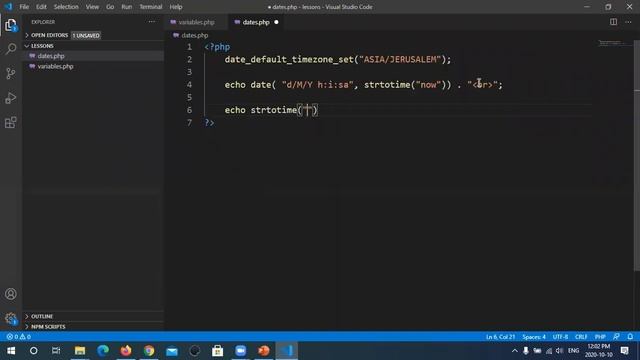Open the Windows Start menu
The height and width of the screenshot is (360, 640).
pos(11,351)
